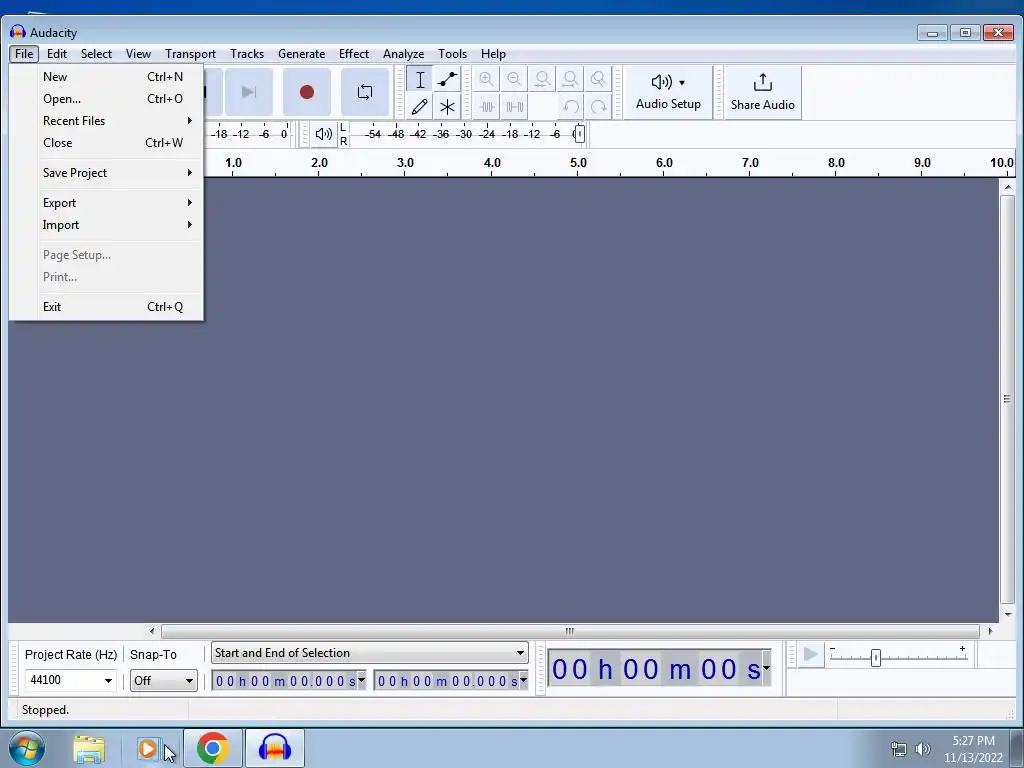Click the playback speed slider handle

click(876, 658)
